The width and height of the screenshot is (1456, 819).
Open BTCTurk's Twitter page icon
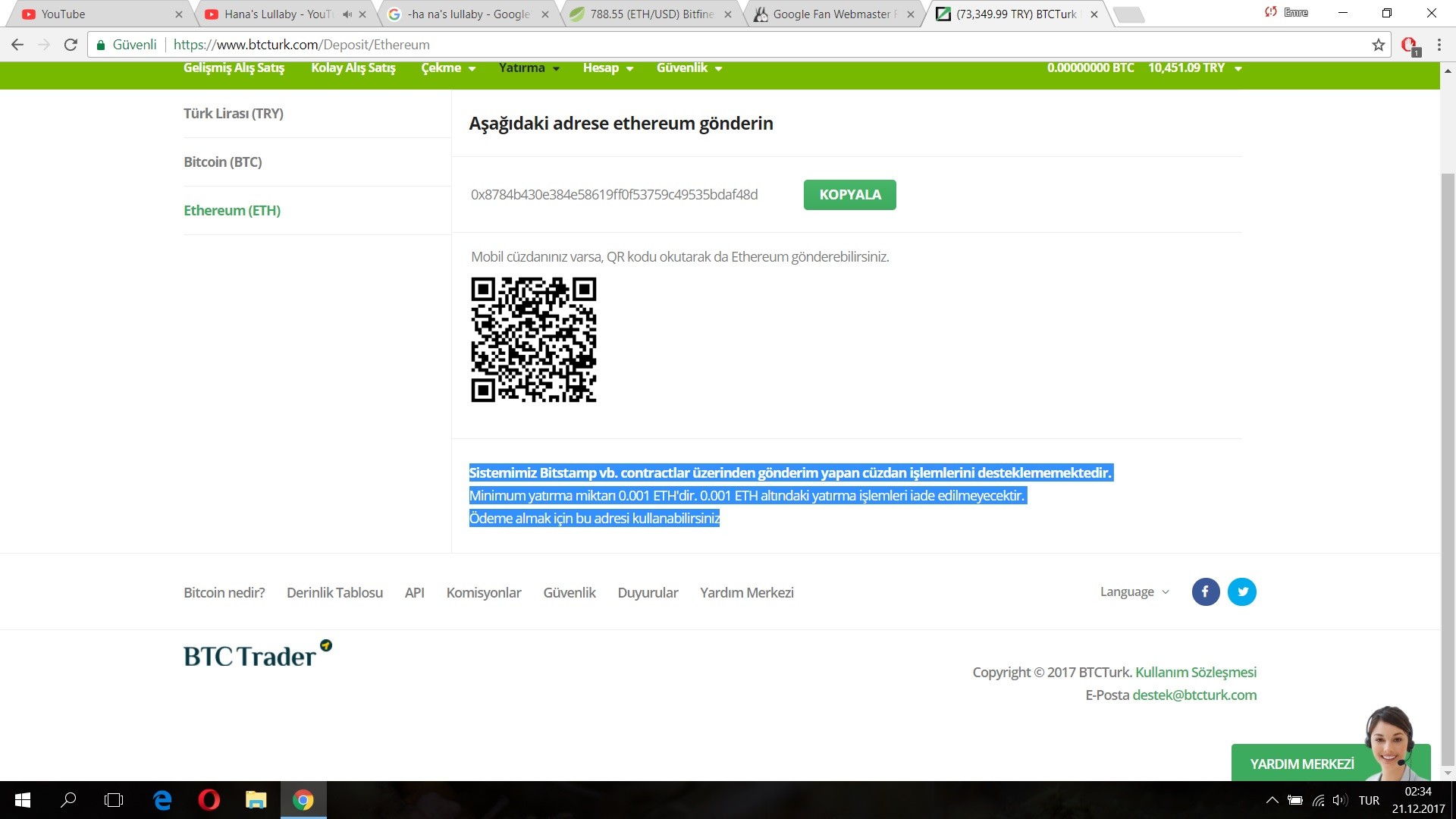tap(1242, 591)
